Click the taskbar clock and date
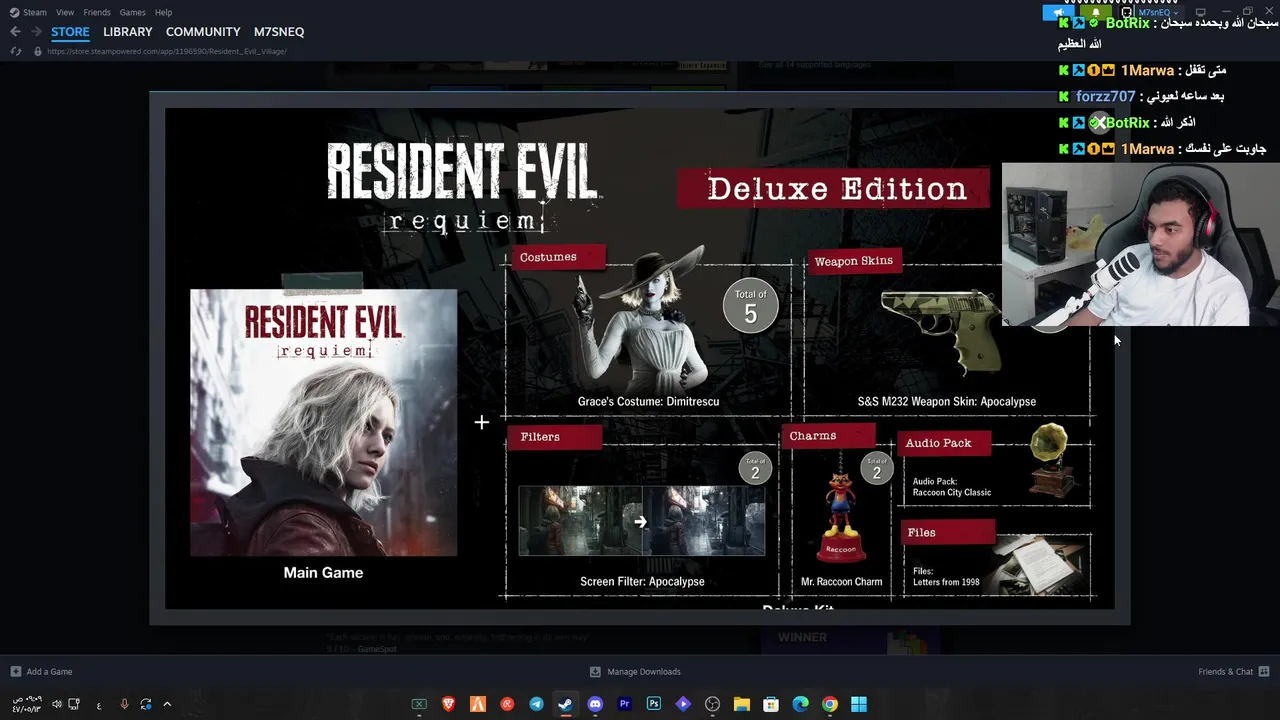Viewport: 1280px width, 720px height. click(27, 704)
